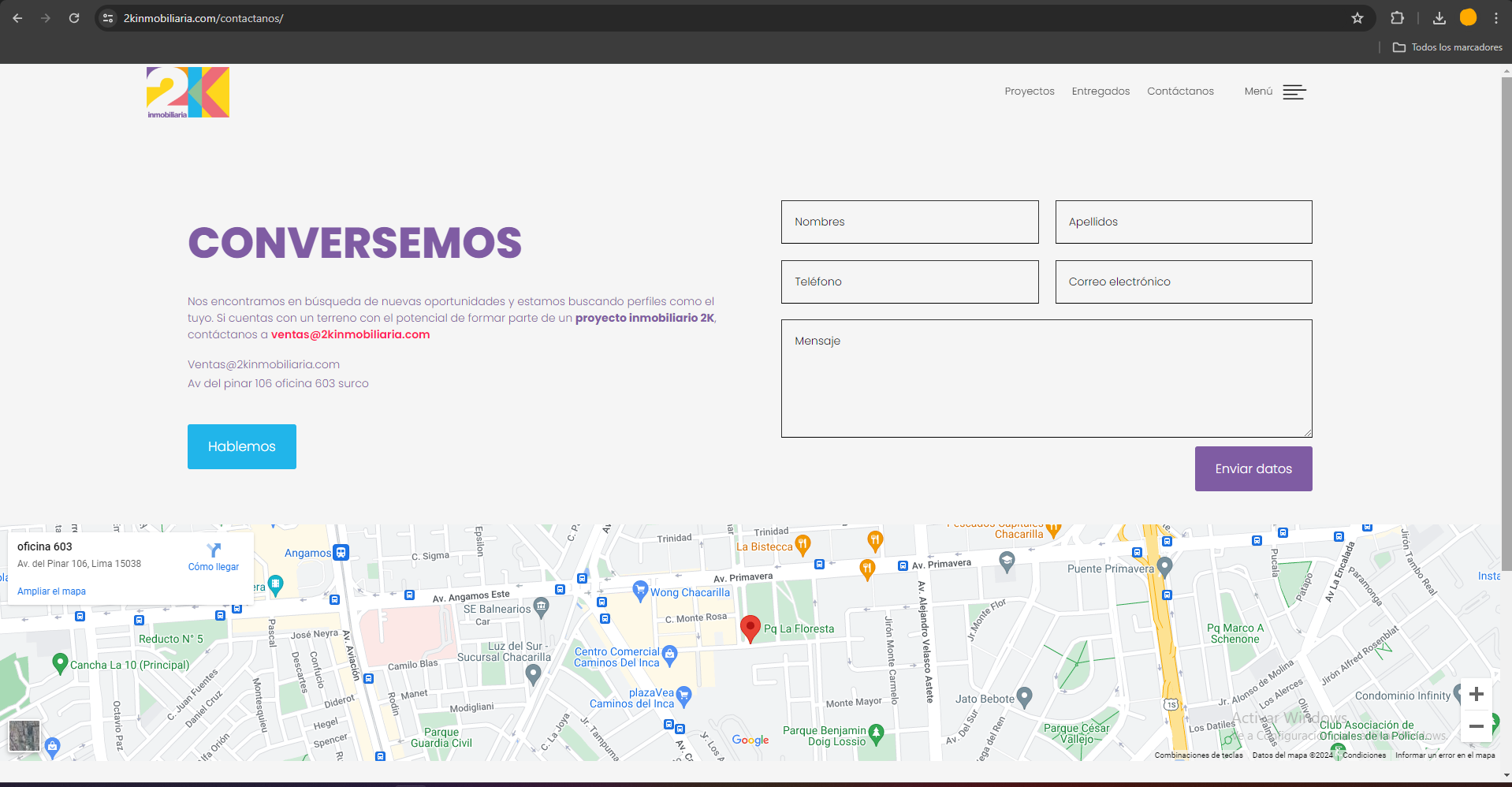
Task: Click the Puente Primavera marker
Action: (1165, 566)
